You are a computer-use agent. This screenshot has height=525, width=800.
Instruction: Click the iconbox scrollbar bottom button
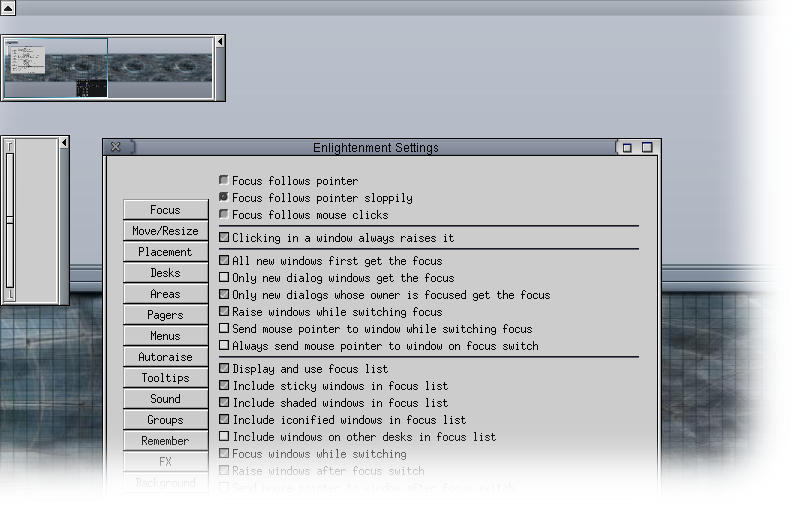tap(10, 294)
